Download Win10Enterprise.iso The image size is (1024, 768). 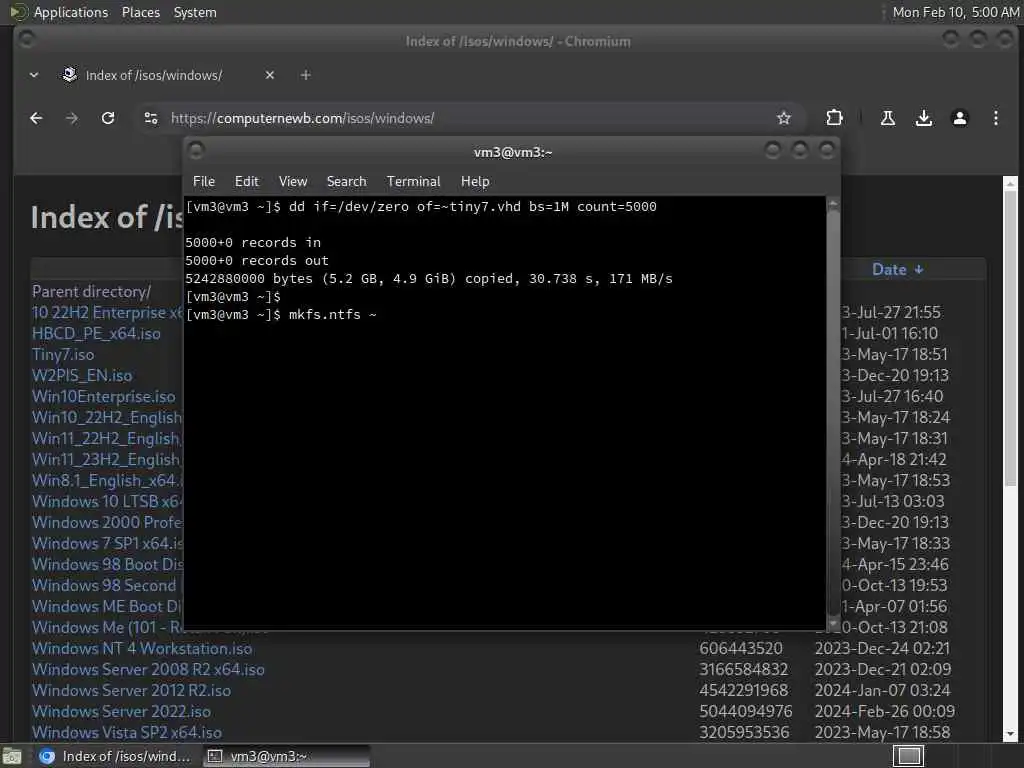[103, 396]
